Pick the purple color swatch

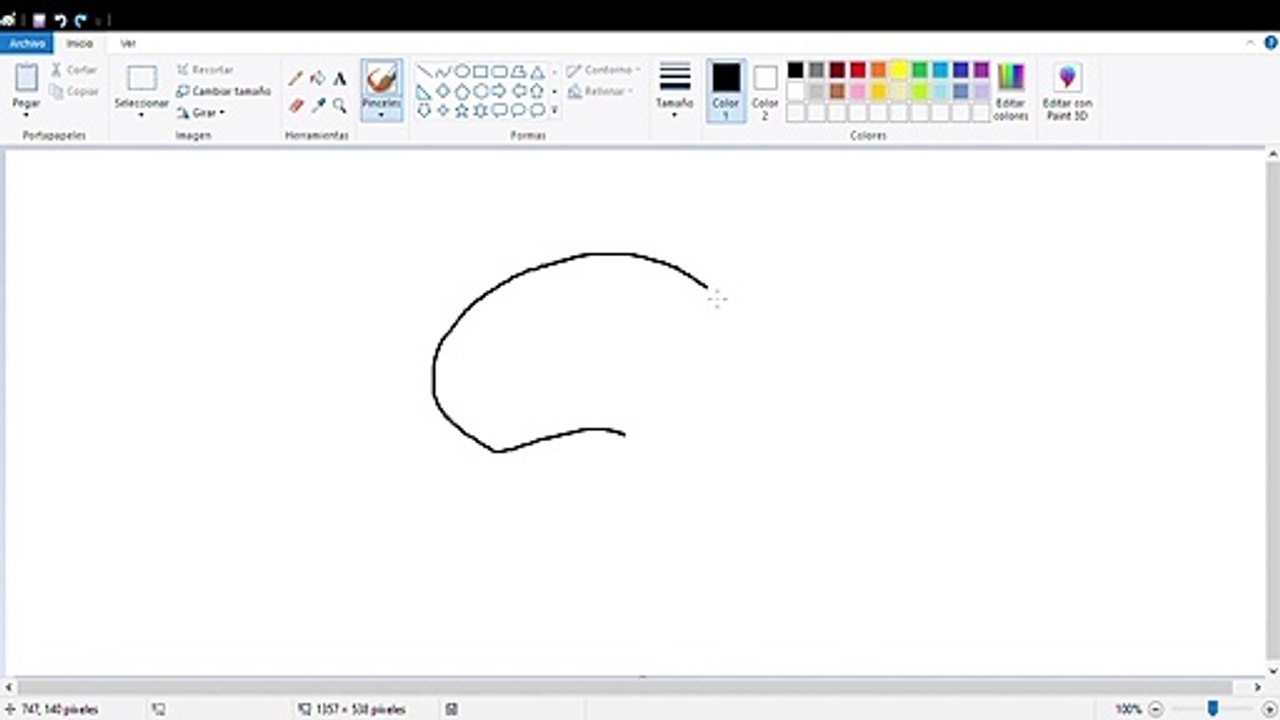pyautogui.click(x=981, y=70)
